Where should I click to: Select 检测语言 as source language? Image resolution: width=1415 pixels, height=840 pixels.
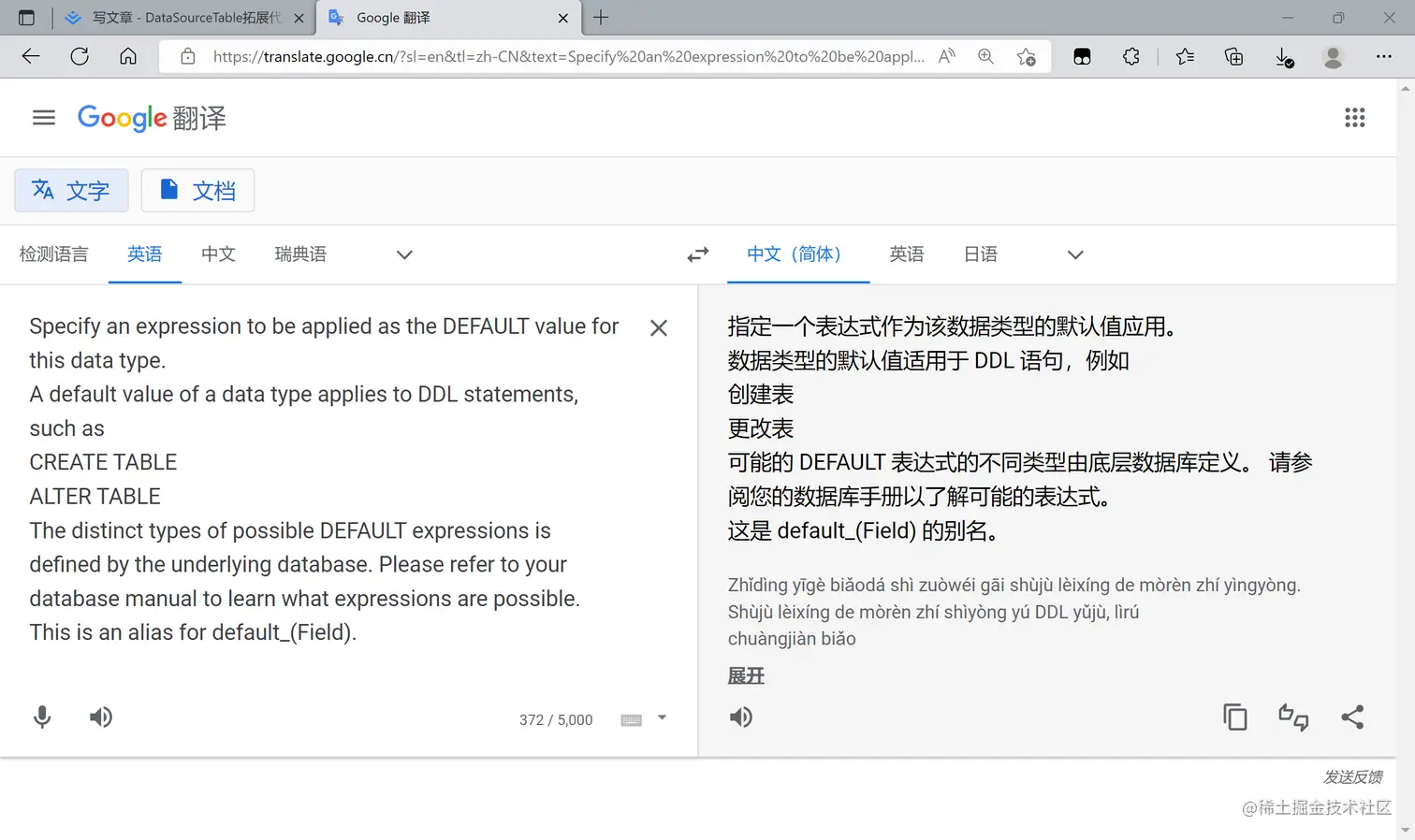54,254
